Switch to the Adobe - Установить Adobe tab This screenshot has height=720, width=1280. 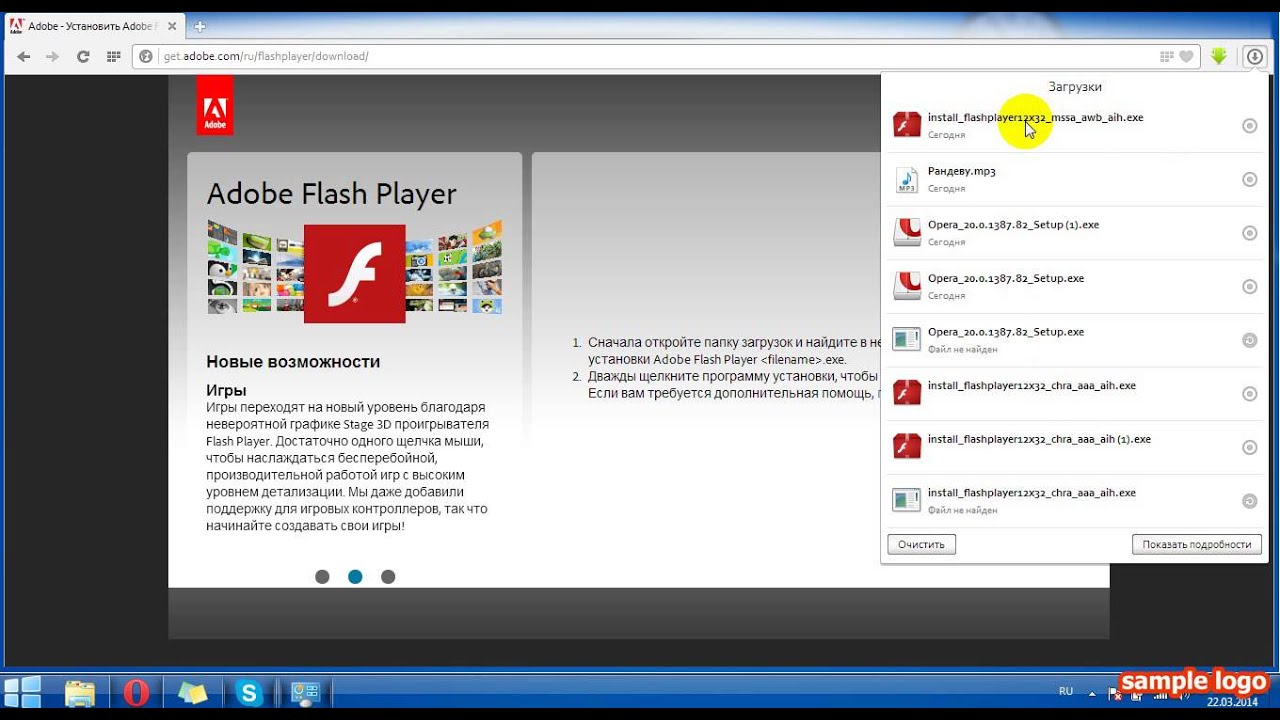click(96, 26)
